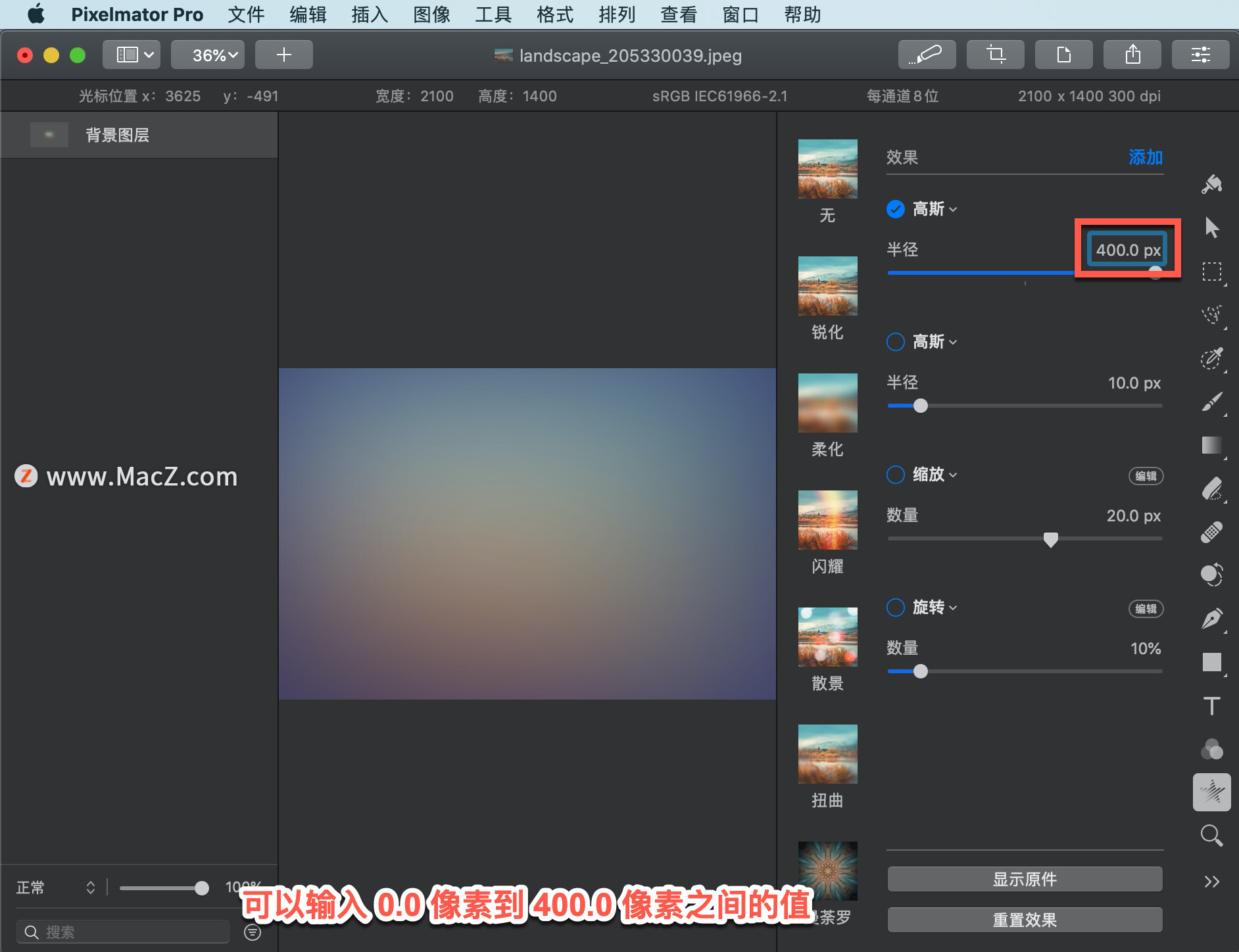Click the 重置效果 button
Screen dimensions: 1239x952
point(1025,920)
